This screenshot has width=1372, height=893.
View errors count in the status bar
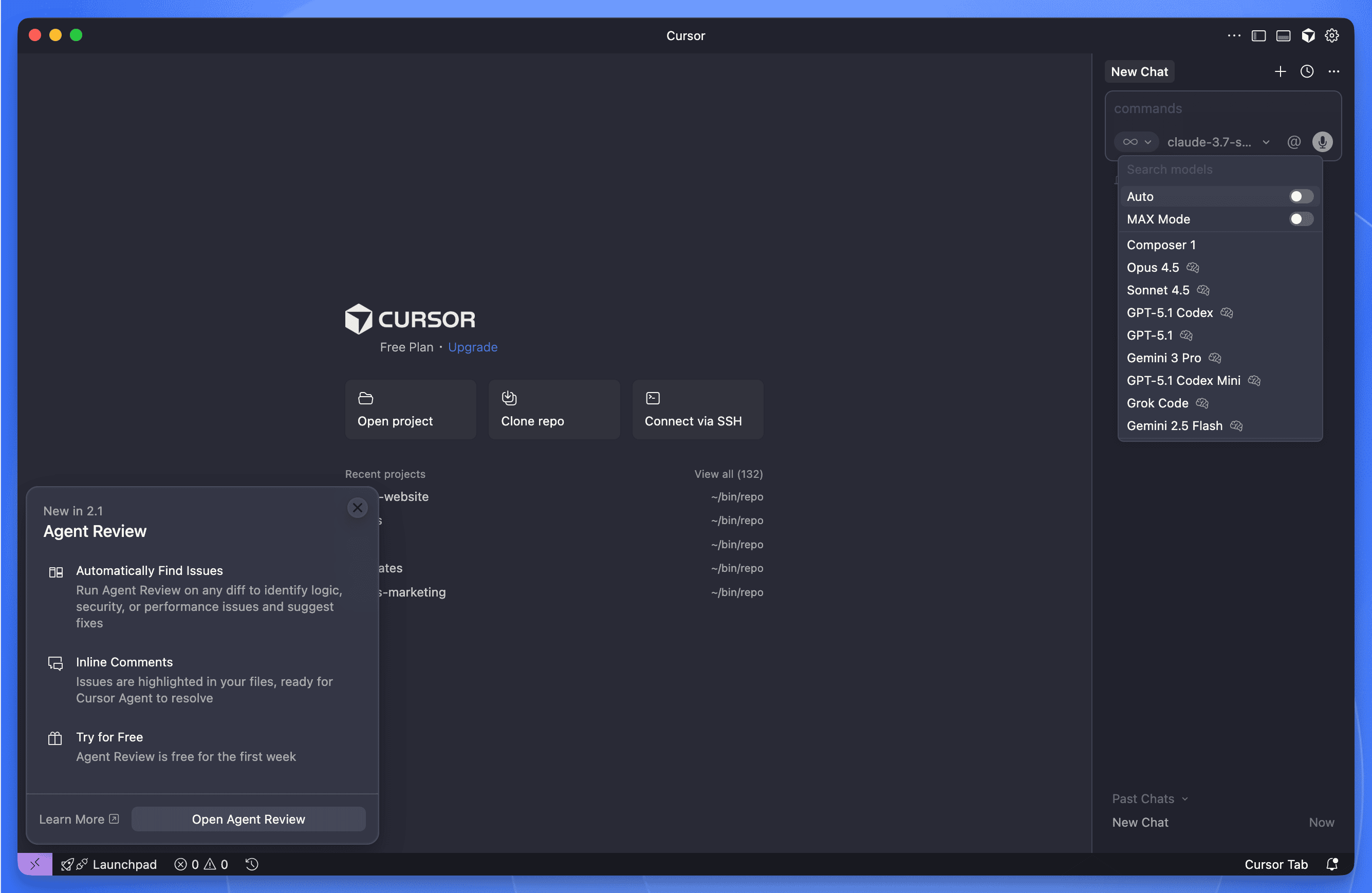(188, 864)
